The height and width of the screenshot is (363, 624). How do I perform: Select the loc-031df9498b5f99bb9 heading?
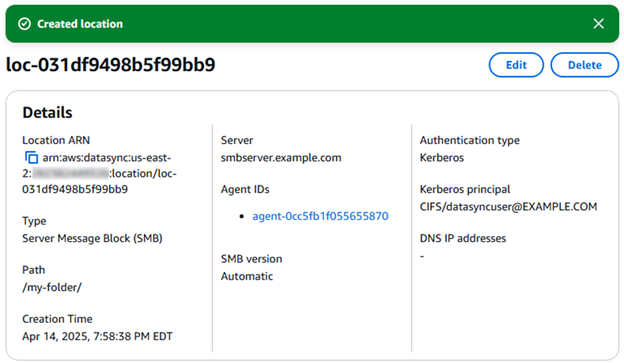(111, 65)
